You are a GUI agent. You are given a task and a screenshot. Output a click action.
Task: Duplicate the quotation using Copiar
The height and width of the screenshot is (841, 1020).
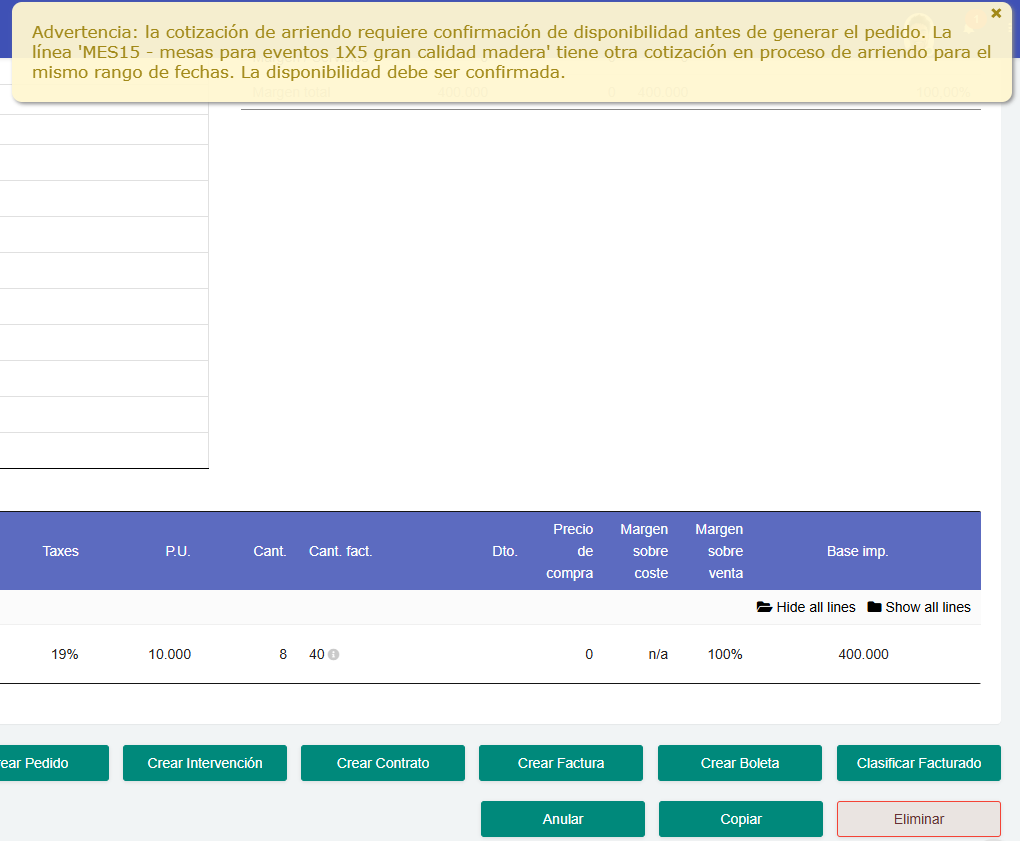click(x=740, y=819)
